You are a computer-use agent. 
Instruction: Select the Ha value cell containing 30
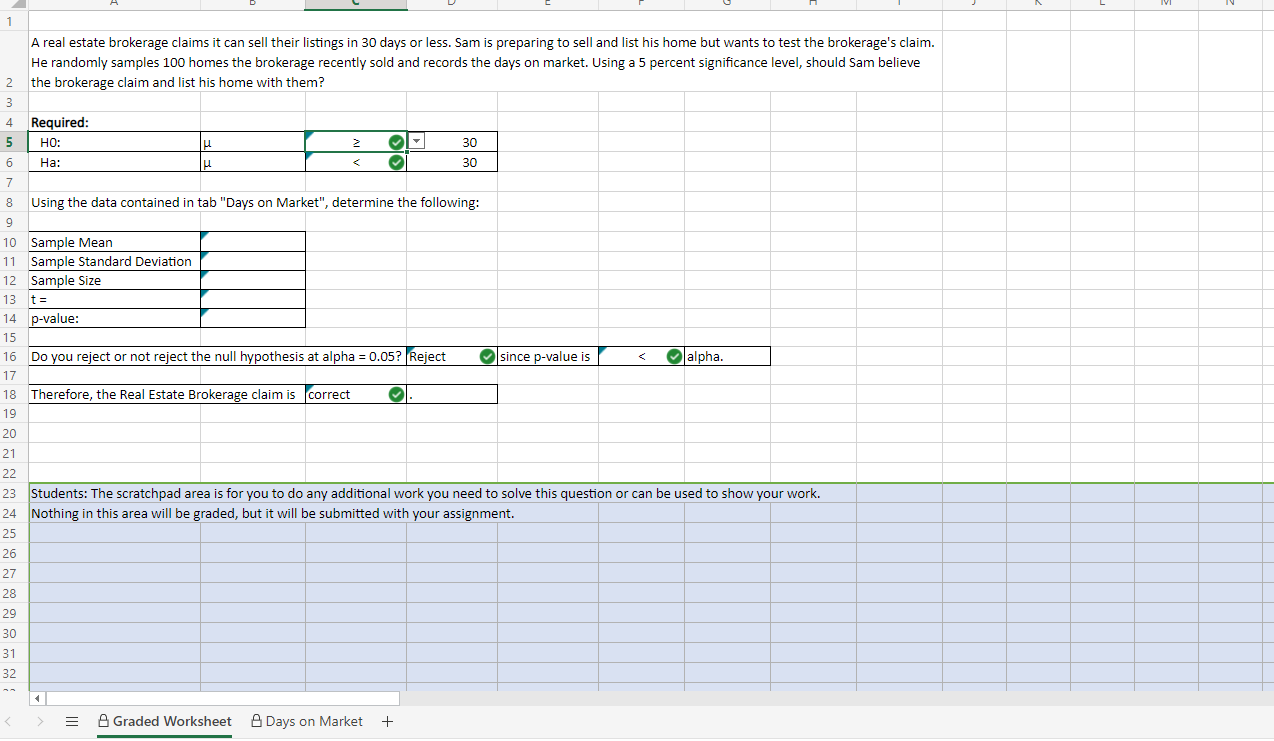pos(452,162)
